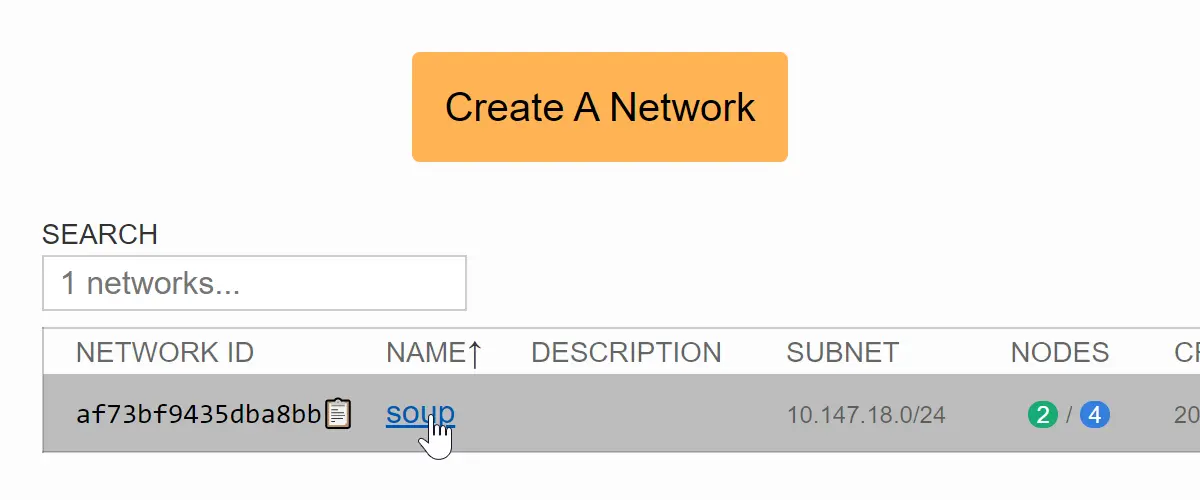Click the Create A Network button
The image size is (1200, 500).
point(600,107)
